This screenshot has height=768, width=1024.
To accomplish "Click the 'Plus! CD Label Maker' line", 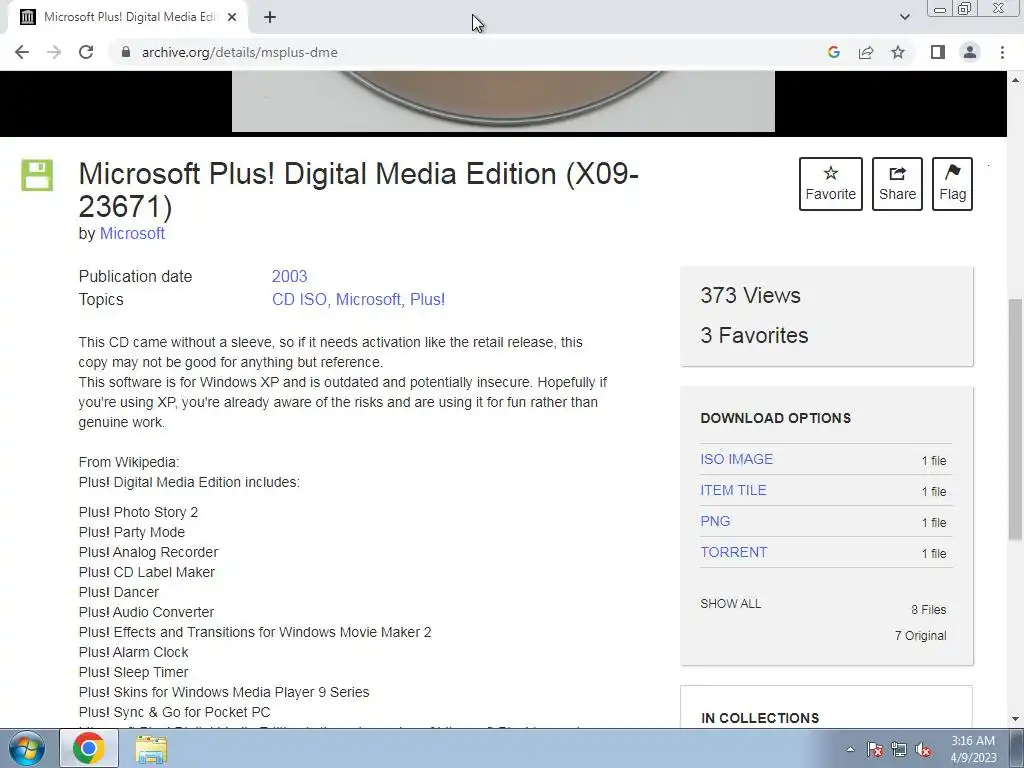I will pyautogui.click(x=147, y=572).
